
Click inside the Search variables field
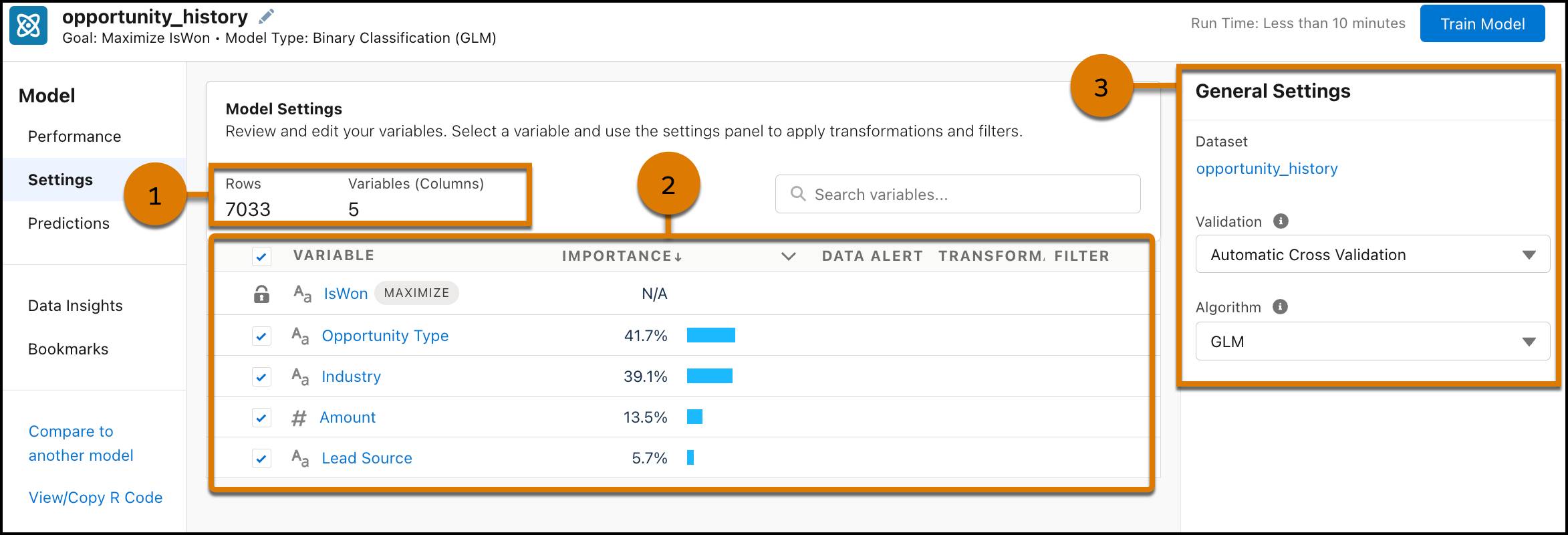coord(936,193)
